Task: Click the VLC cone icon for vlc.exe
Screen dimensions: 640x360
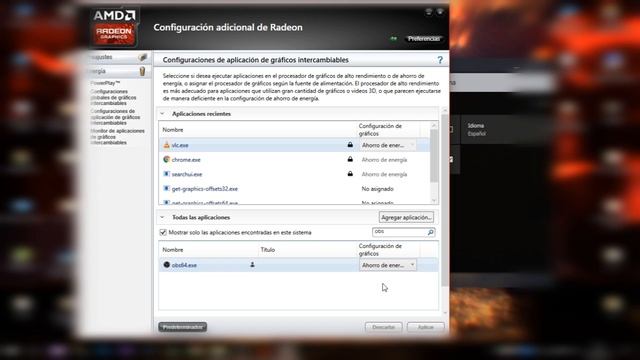Action: point(167,145)
